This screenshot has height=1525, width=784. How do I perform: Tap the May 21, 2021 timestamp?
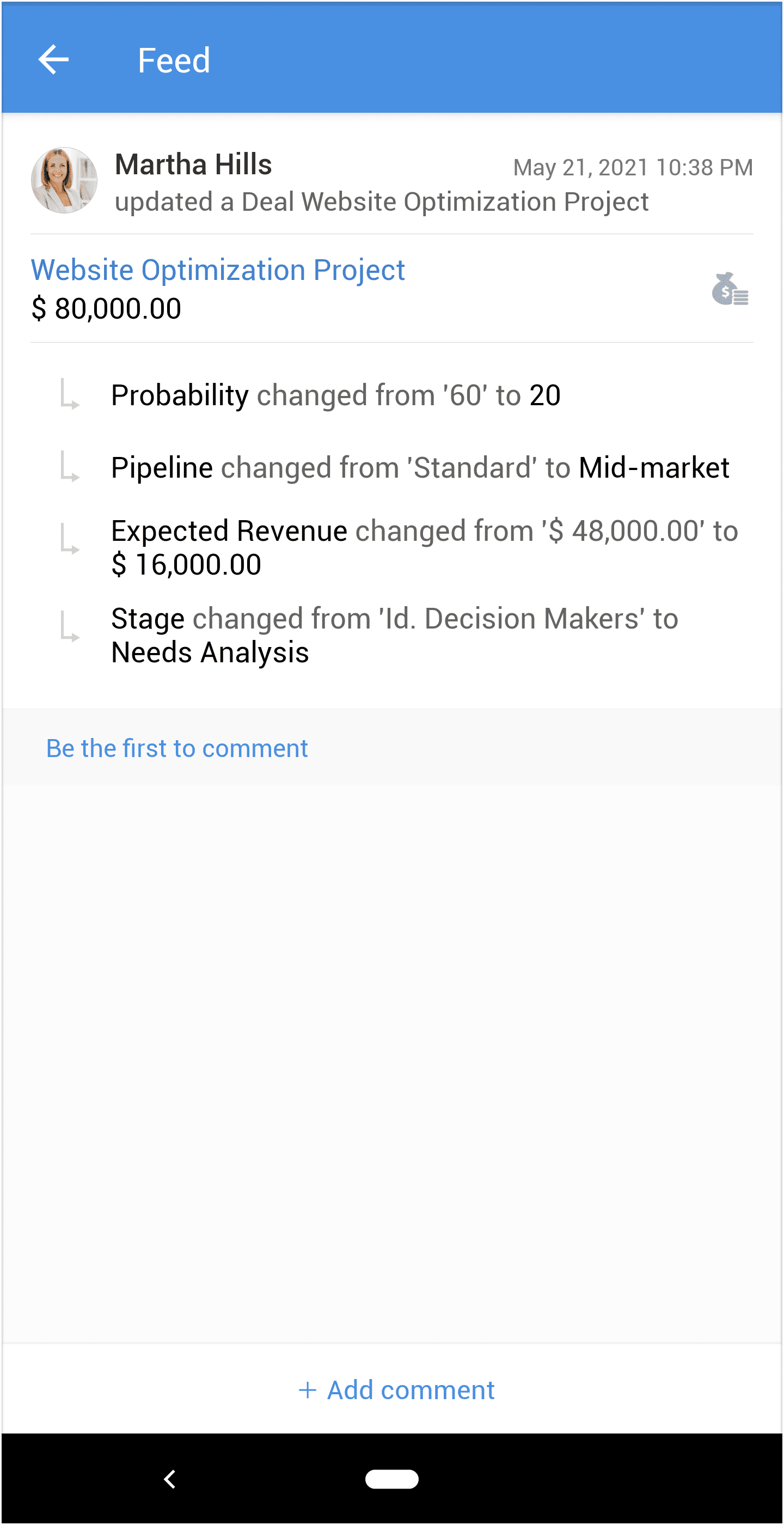633,168
